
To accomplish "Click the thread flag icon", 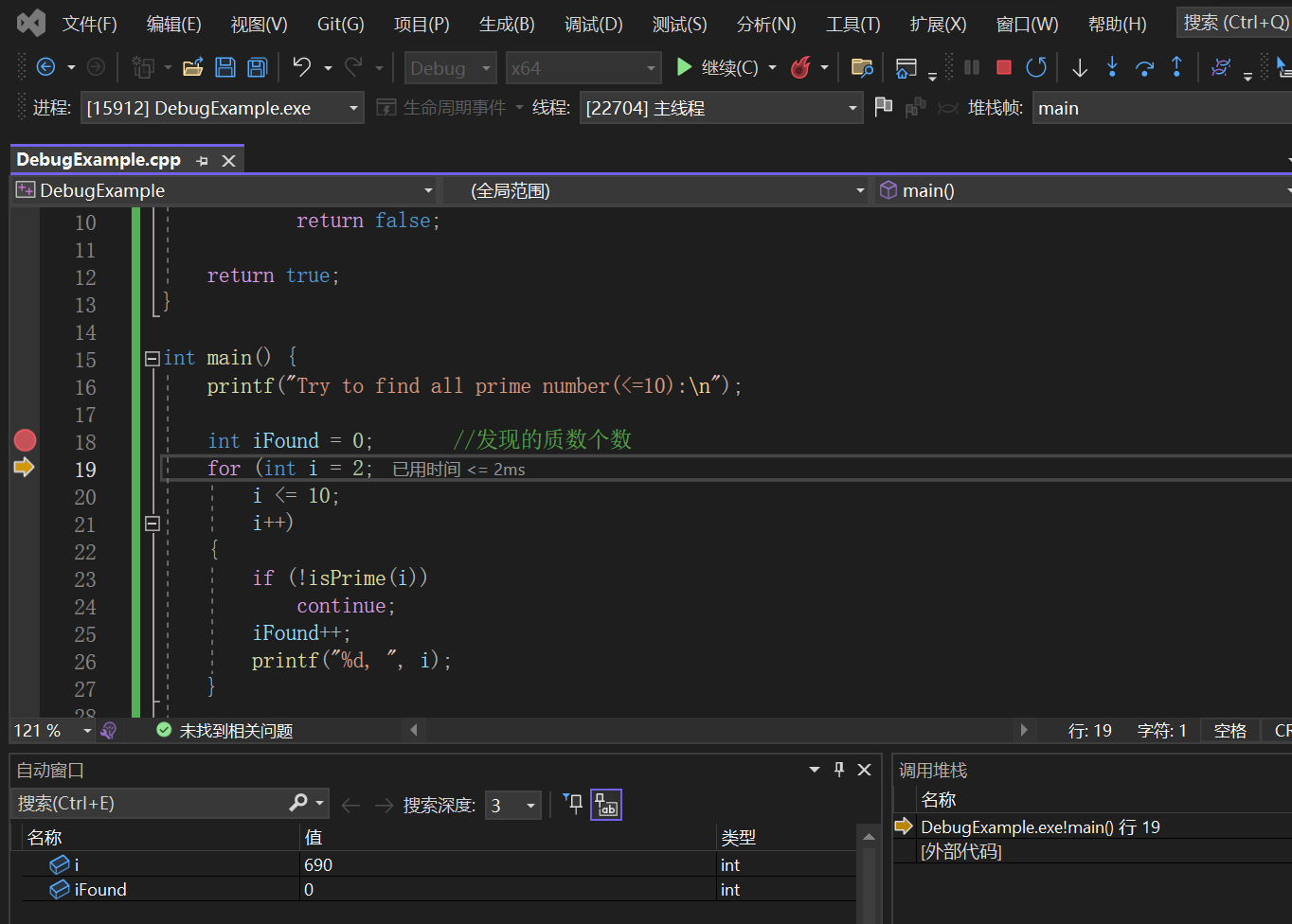I will coord(883,107).
